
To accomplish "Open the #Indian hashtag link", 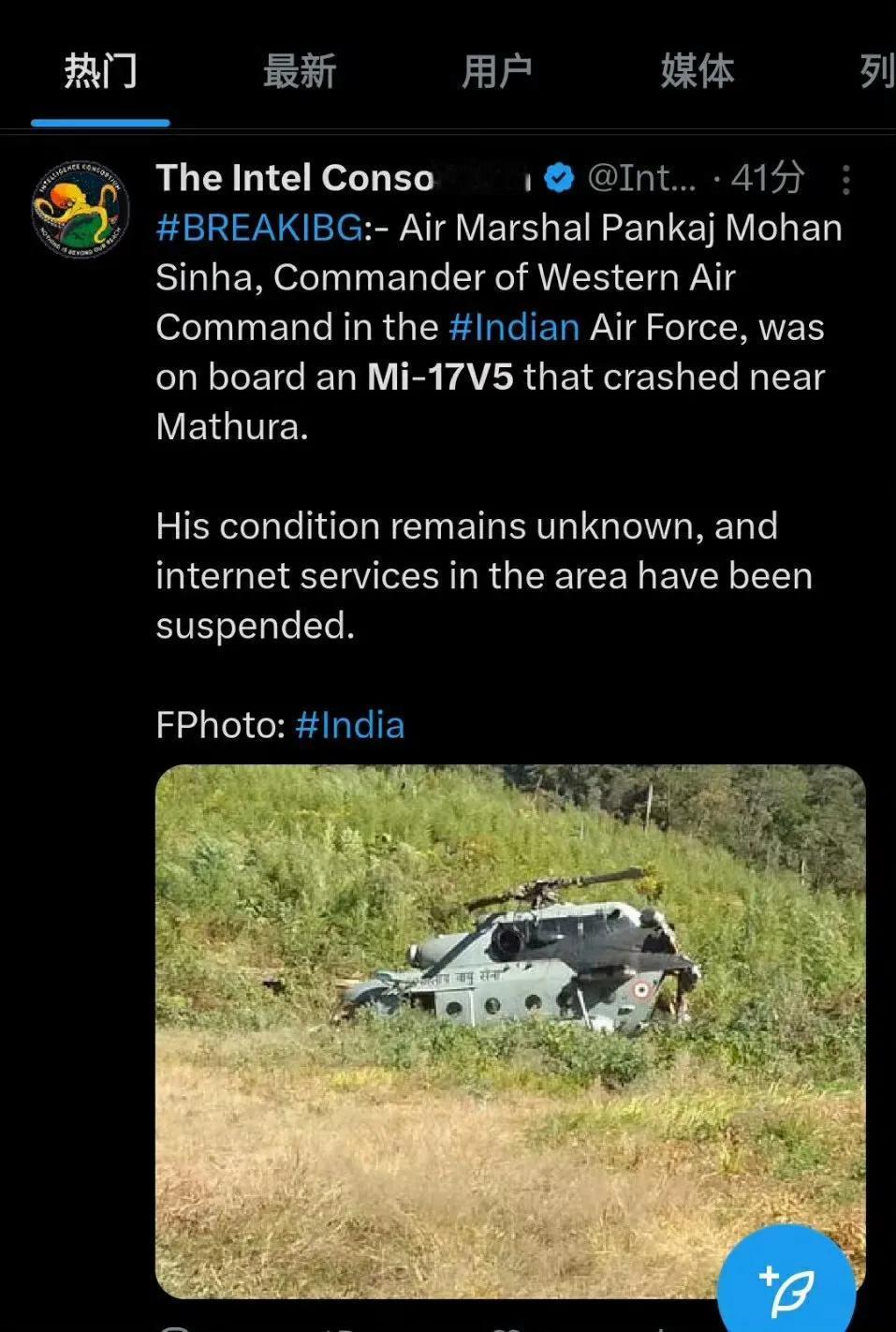I will 514,327.
